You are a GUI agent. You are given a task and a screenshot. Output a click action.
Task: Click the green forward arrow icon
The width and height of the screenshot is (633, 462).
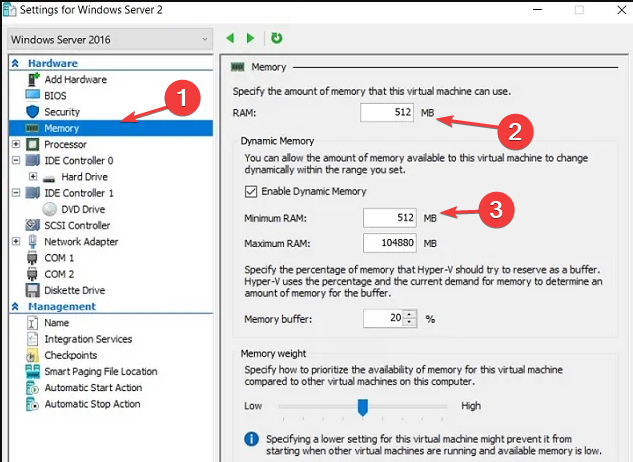(250, 38)
